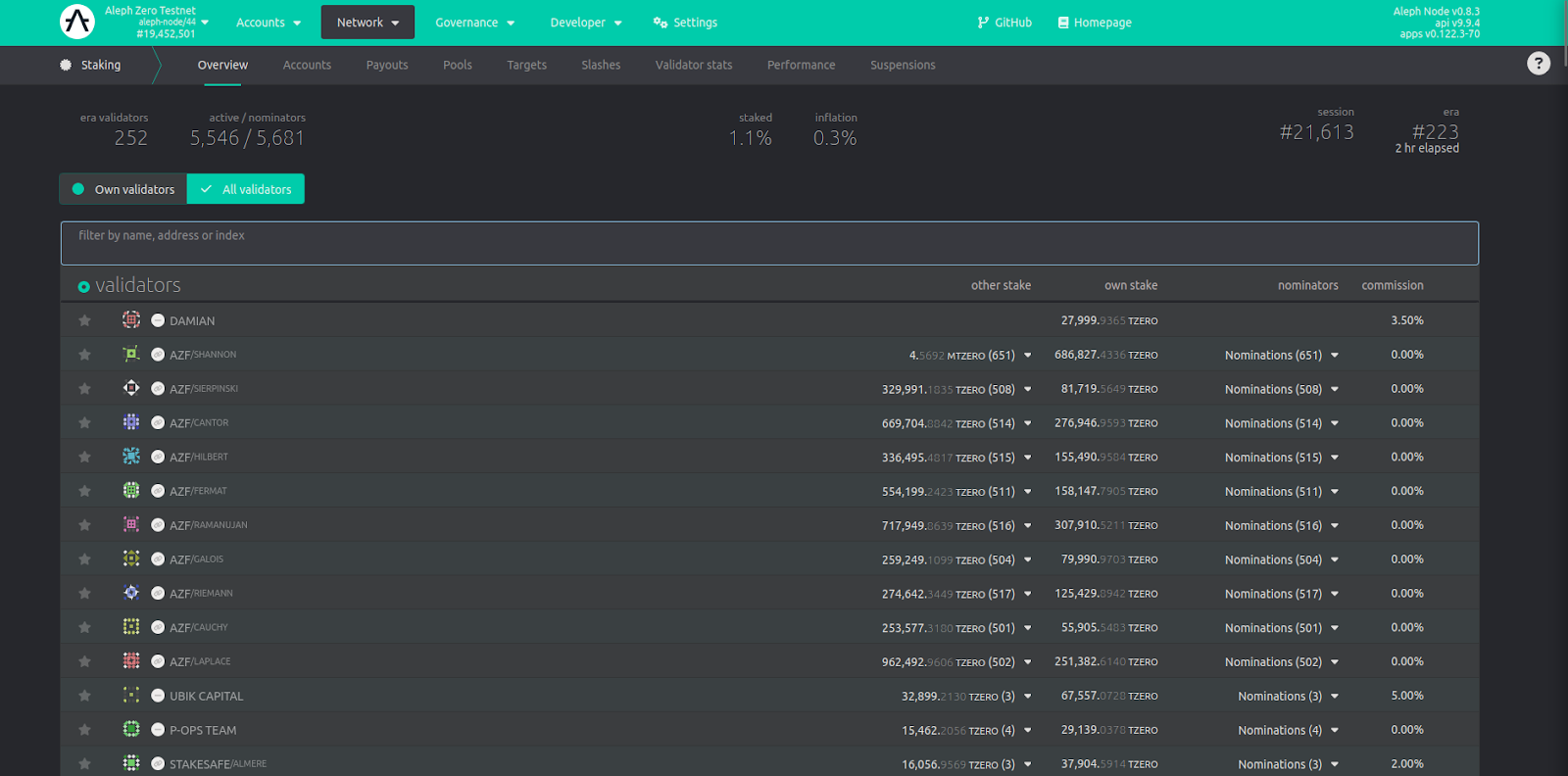The image size is (1568, 776).
Task: Favorite the DAMIAN validator star
Action: [x=85, y=320]
